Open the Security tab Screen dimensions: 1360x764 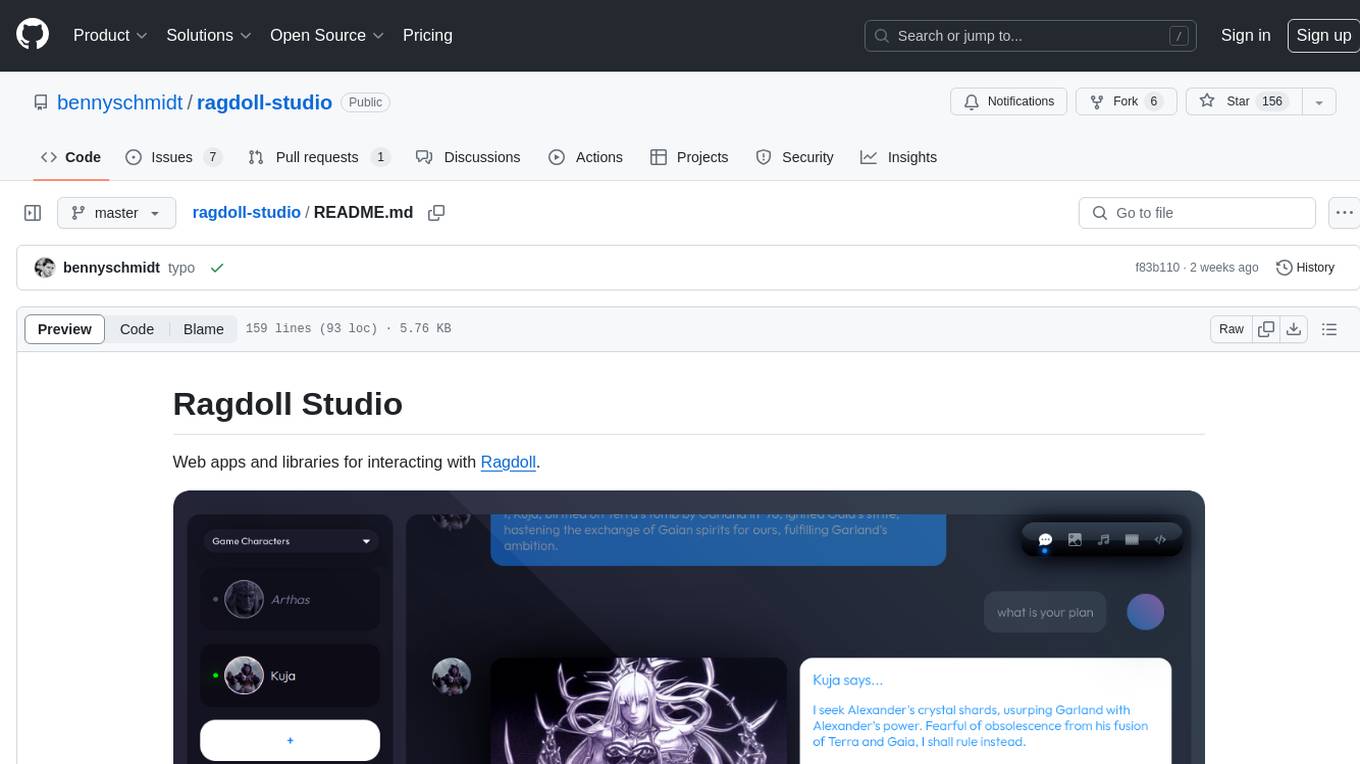click(794, 157)
